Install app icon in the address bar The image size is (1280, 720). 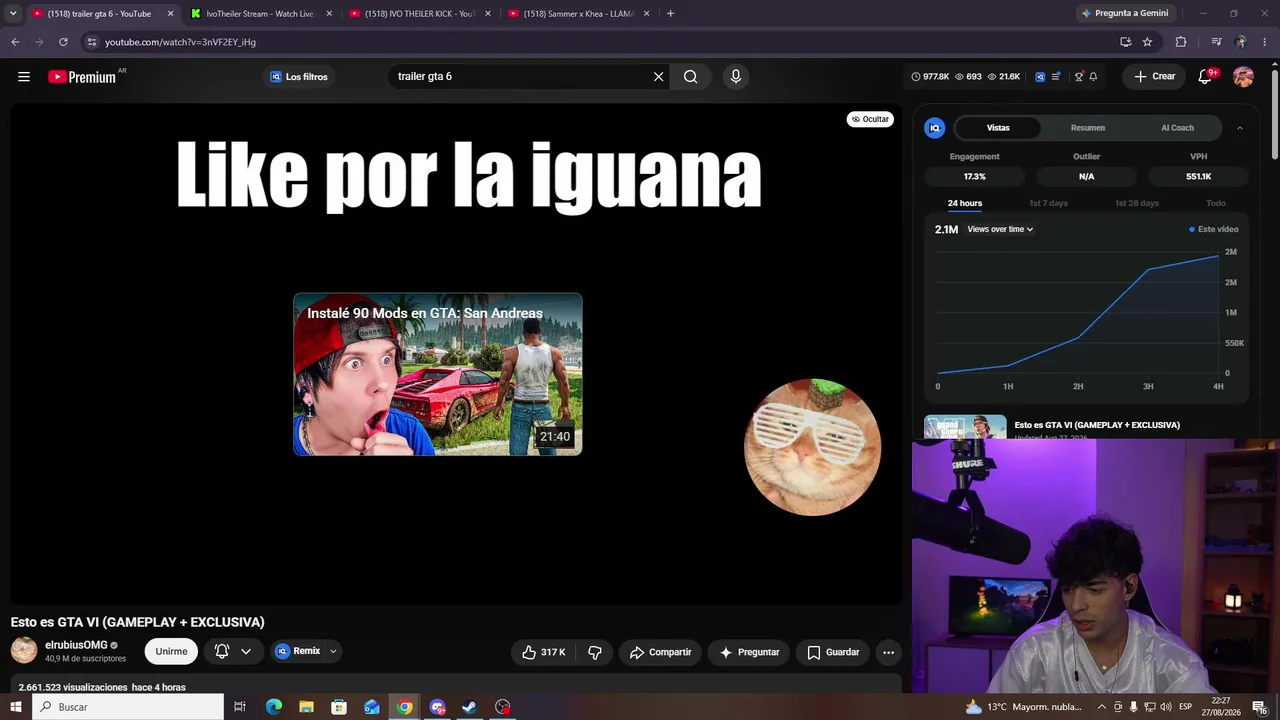click(x=1125, y=42)
